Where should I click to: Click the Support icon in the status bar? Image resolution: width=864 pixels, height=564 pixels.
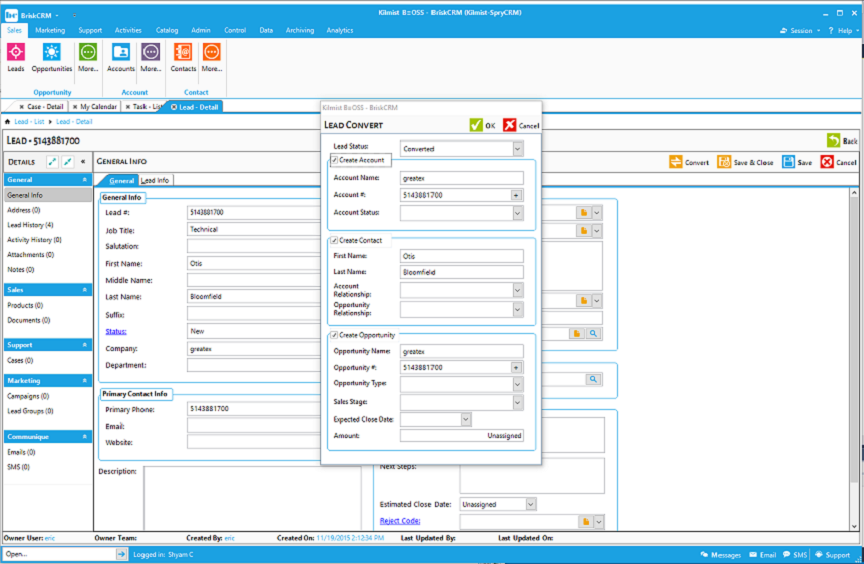pyautogui.click(x=819, y=555)
